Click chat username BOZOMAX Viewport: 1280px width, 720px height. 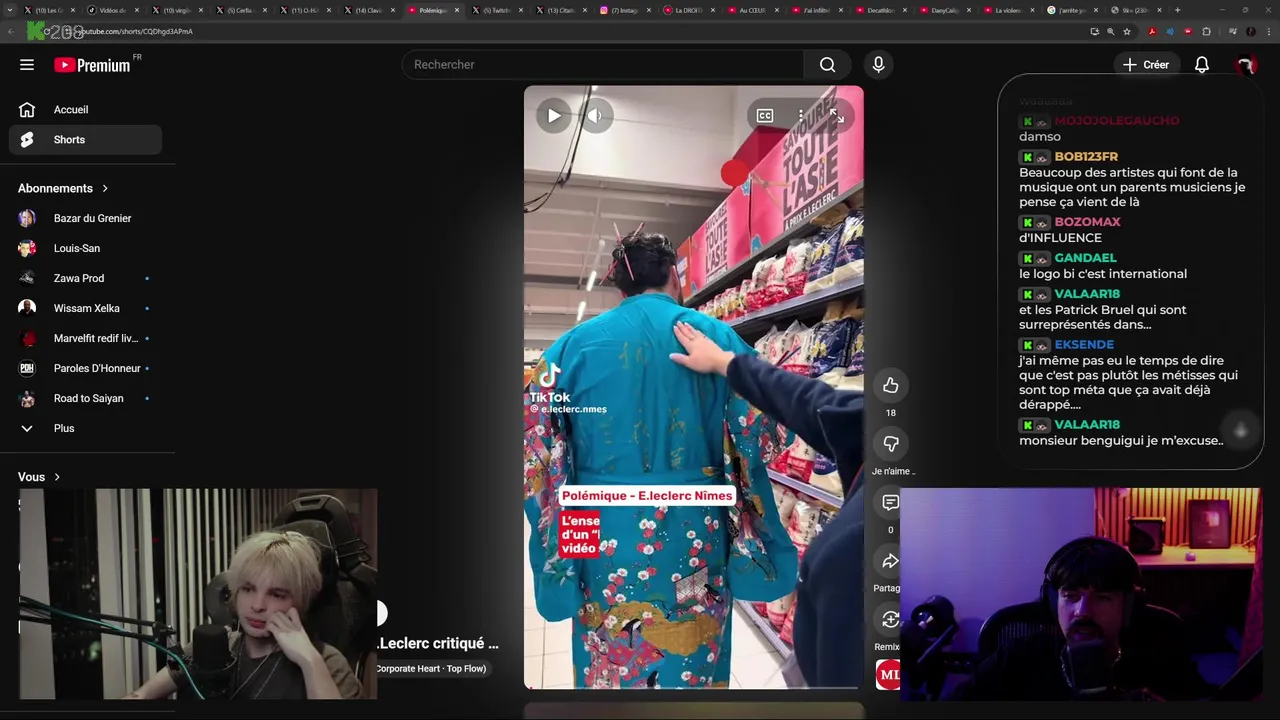point(1087,222)
